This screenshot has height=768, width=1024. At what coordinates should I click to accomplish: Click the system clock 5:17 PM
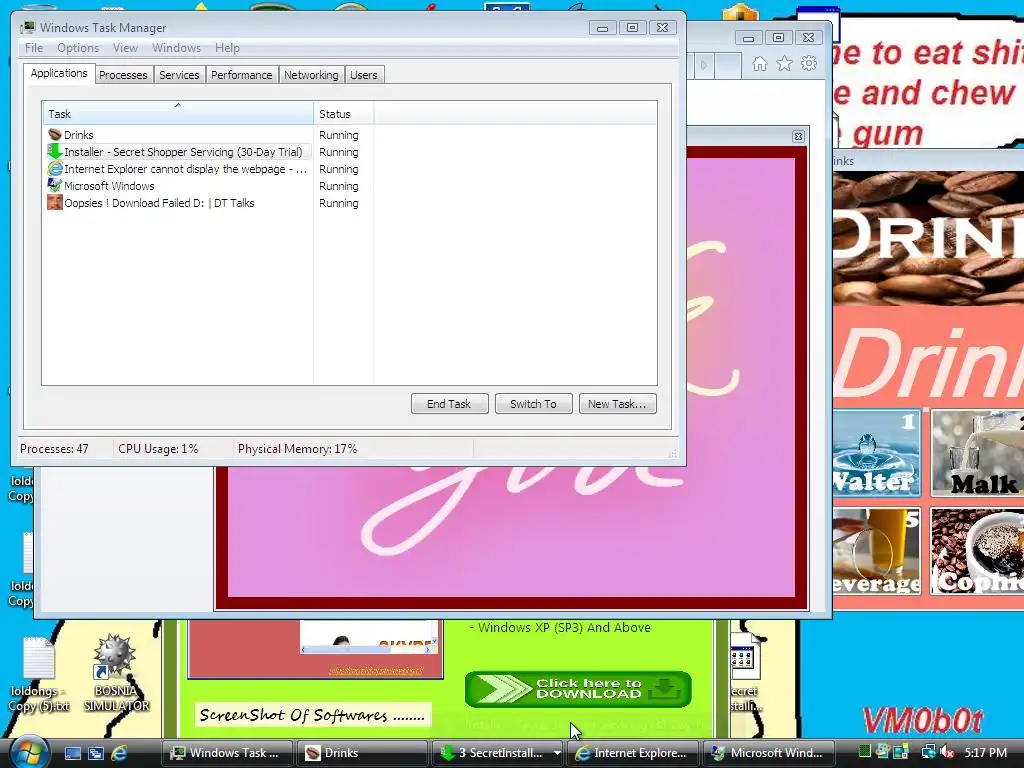(x=985, y=753)
